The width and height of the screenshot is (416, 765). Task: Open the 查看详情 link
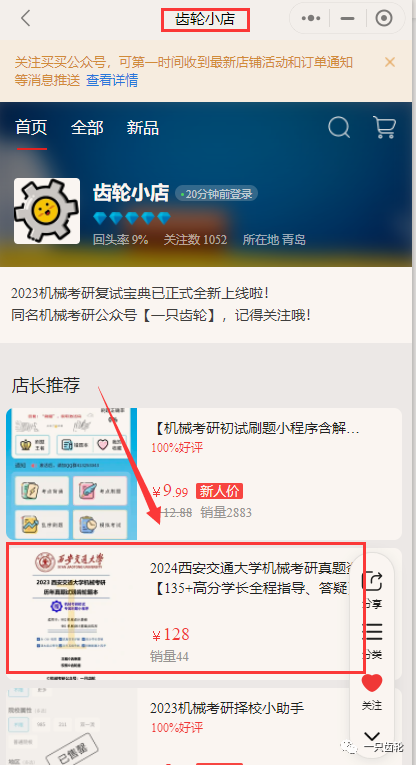point(112,80)
